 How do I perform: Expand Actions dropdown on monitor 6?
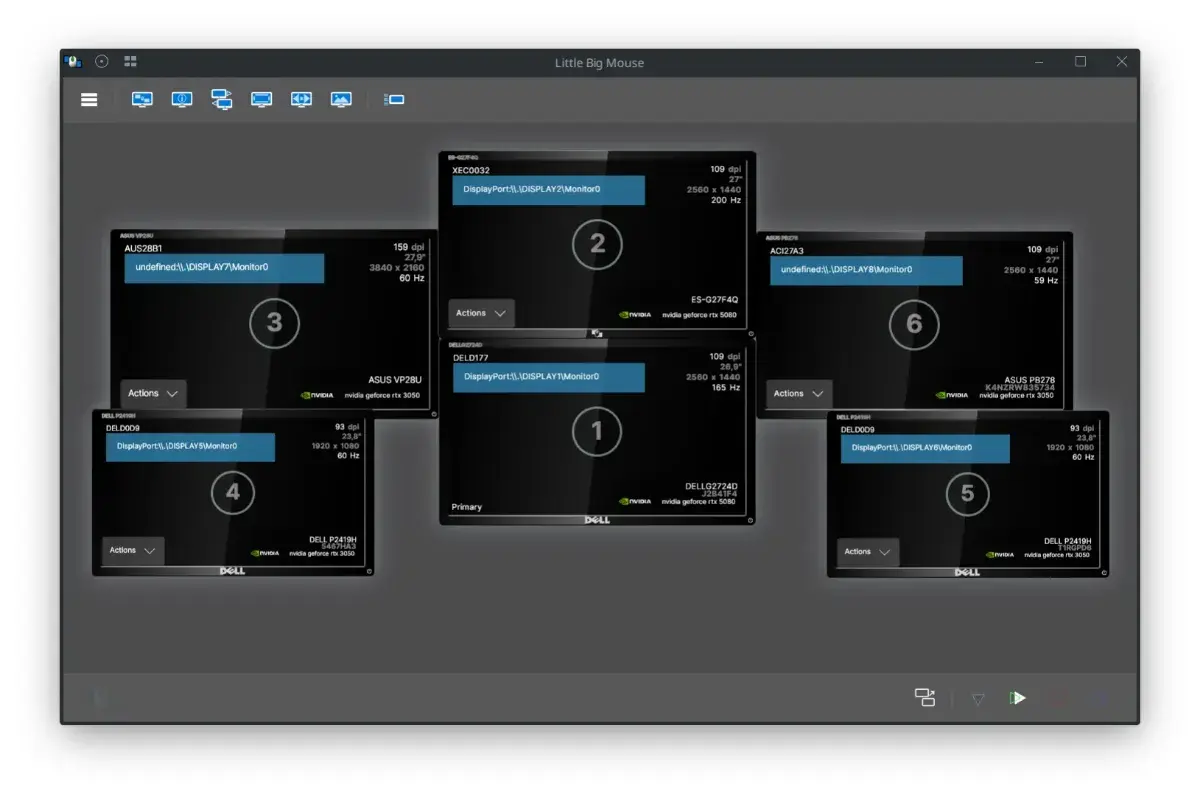(799, 393)
